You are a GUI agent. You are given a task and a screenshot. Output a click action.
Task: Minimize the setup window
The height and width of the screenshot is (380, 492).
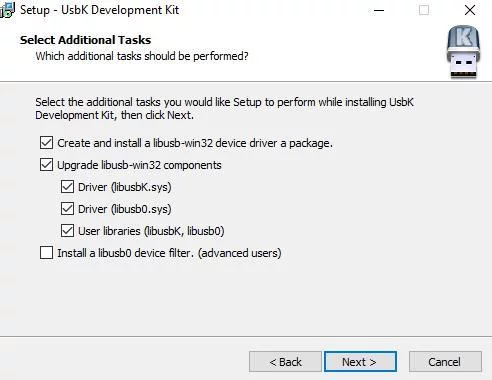click(x=379, y=10)
